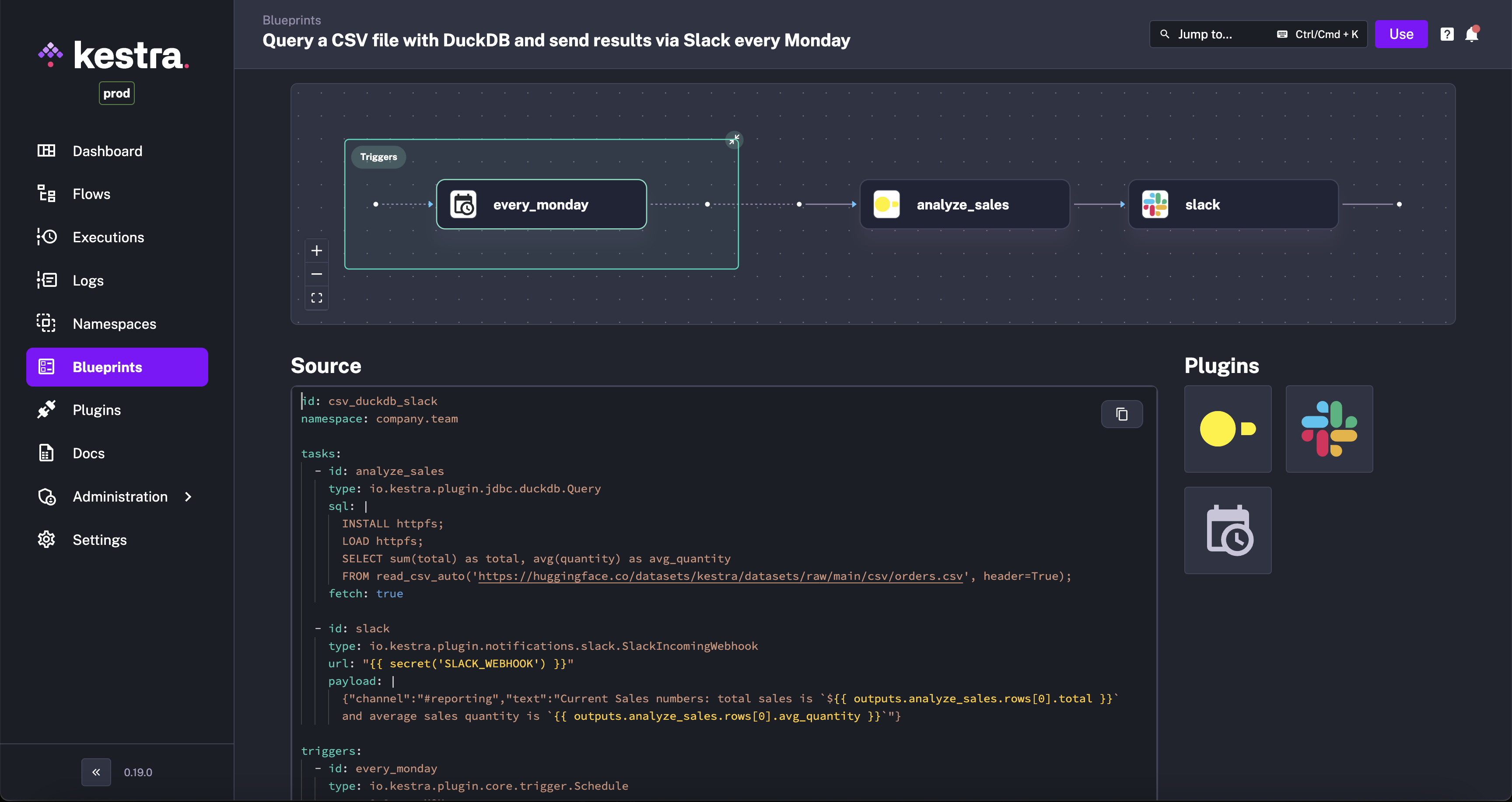Image resolution: width=1512 pixels, height=802 pixels.
Task: Open the notifications bell
Action: tap(1471, 34)
